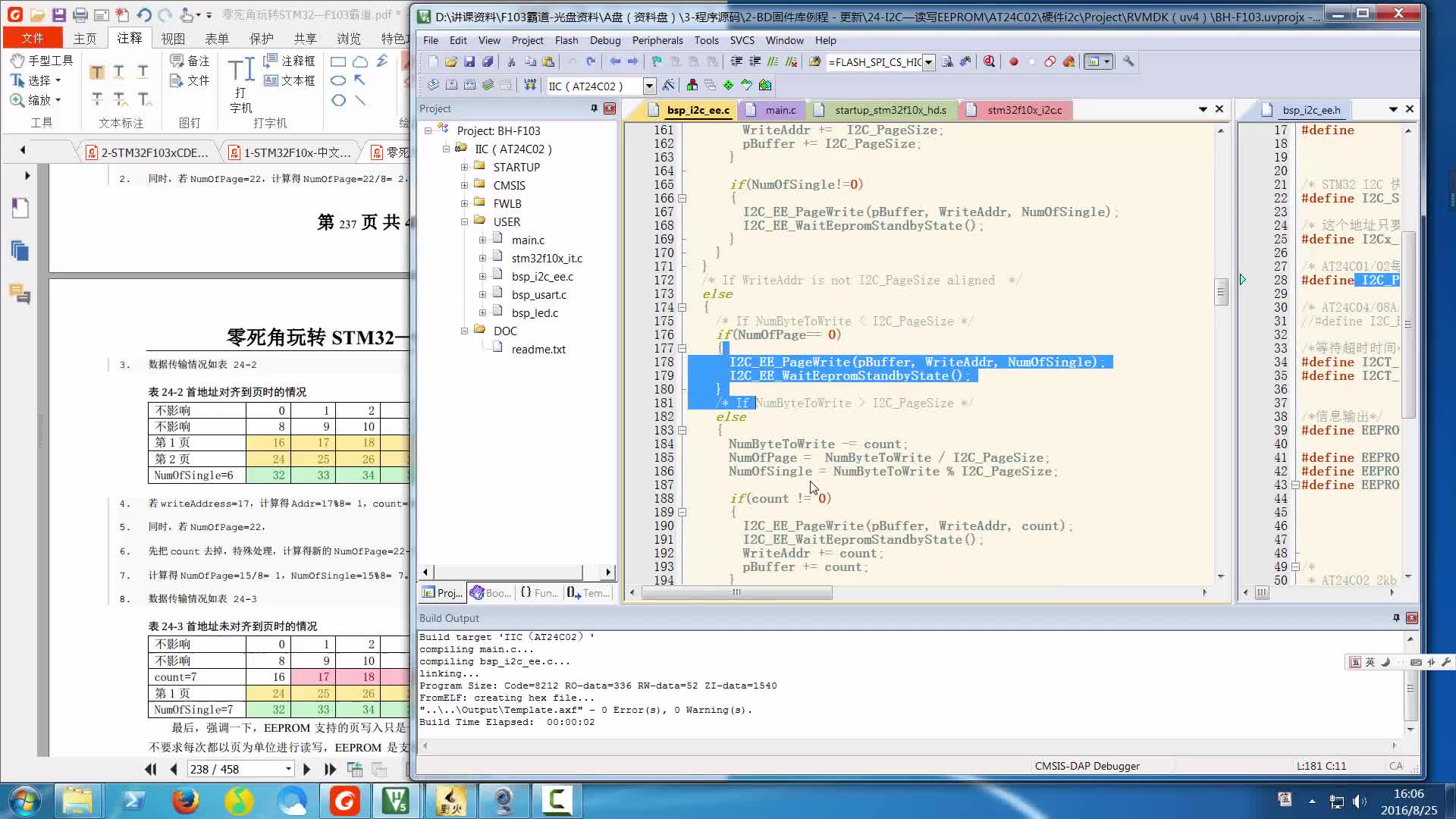This screenshot has height=819, width=1456.
Task: Open the Foxit page number dropdown arrow
Action: point(288,769)
